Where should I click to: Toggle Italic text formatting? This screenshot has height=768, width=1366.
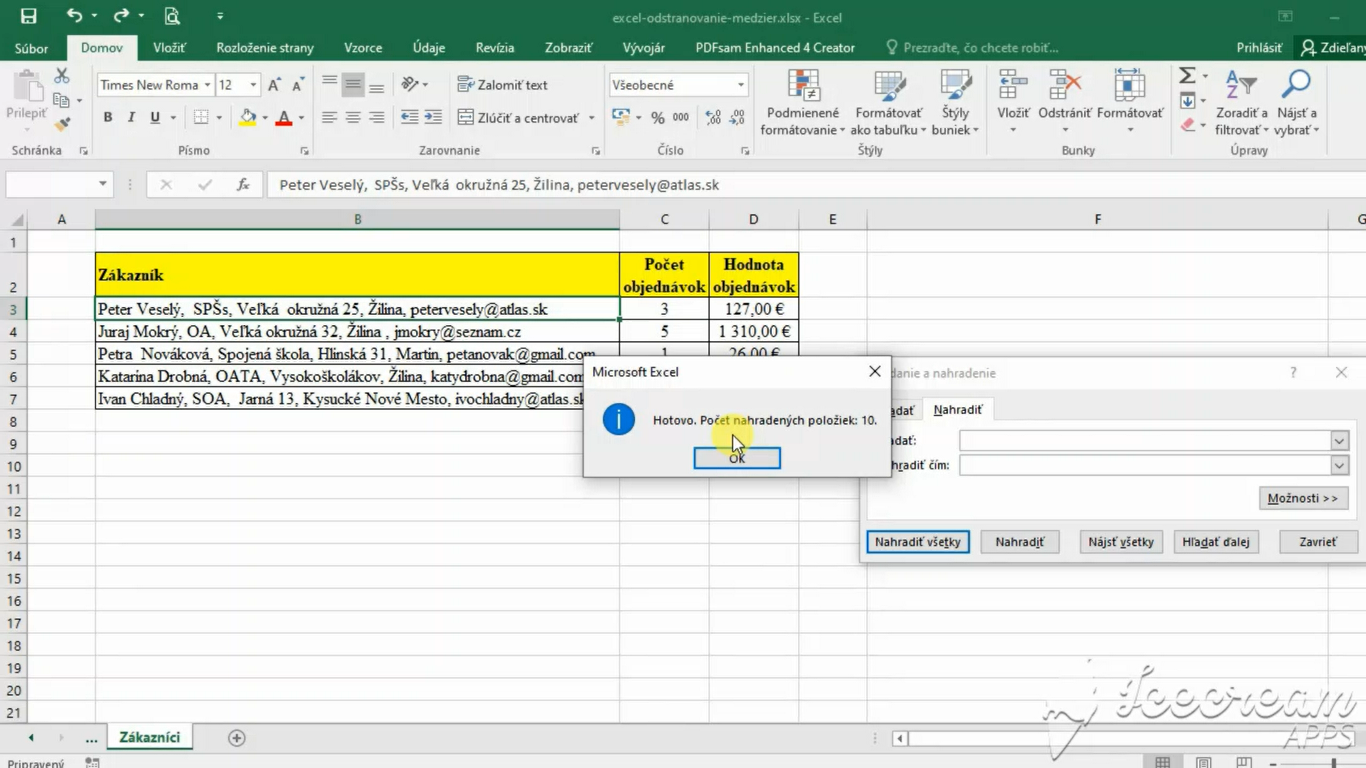click(x=131, y=118)
